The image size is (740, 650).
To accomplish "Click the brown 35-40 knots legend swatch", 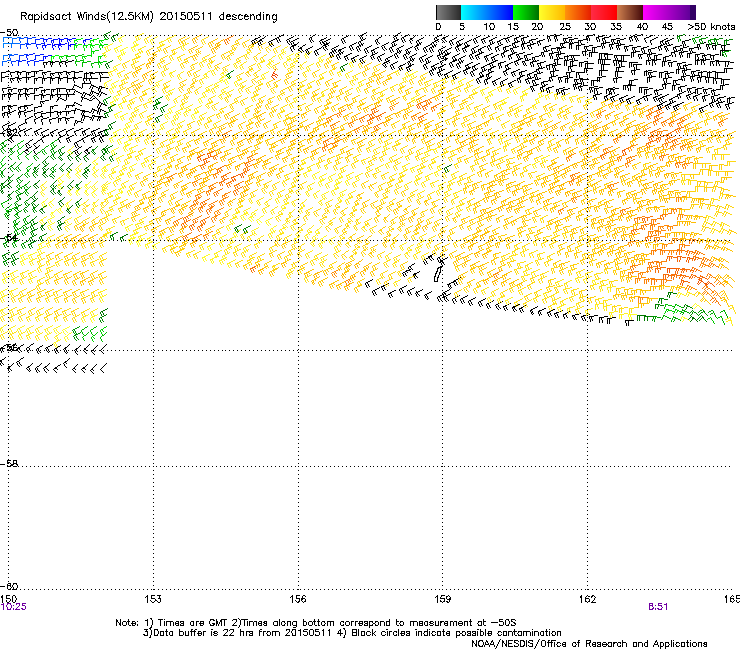I will 630,12.
